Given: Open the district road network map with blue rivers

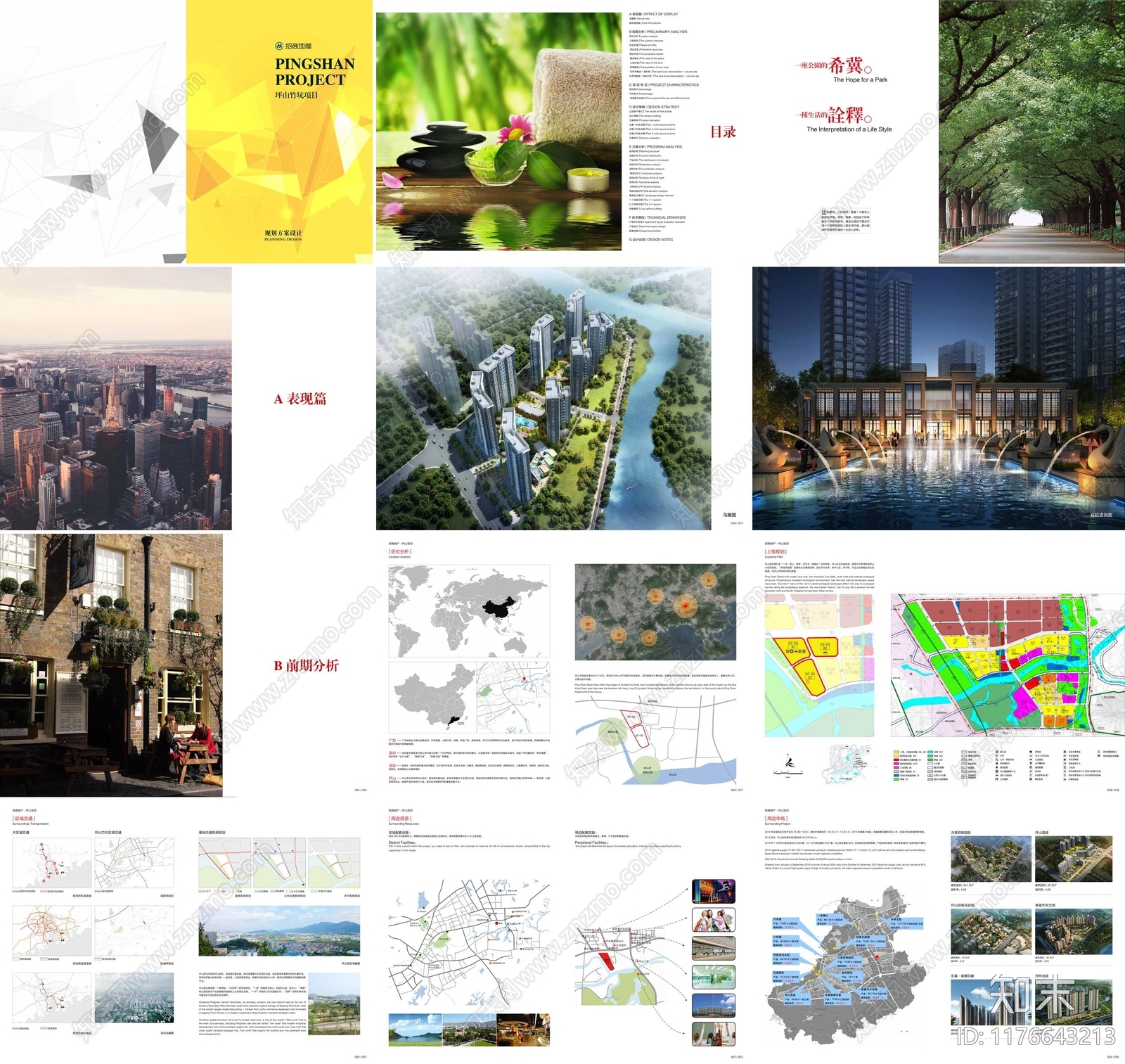Looking at the screenshot, I should (469, 942).
